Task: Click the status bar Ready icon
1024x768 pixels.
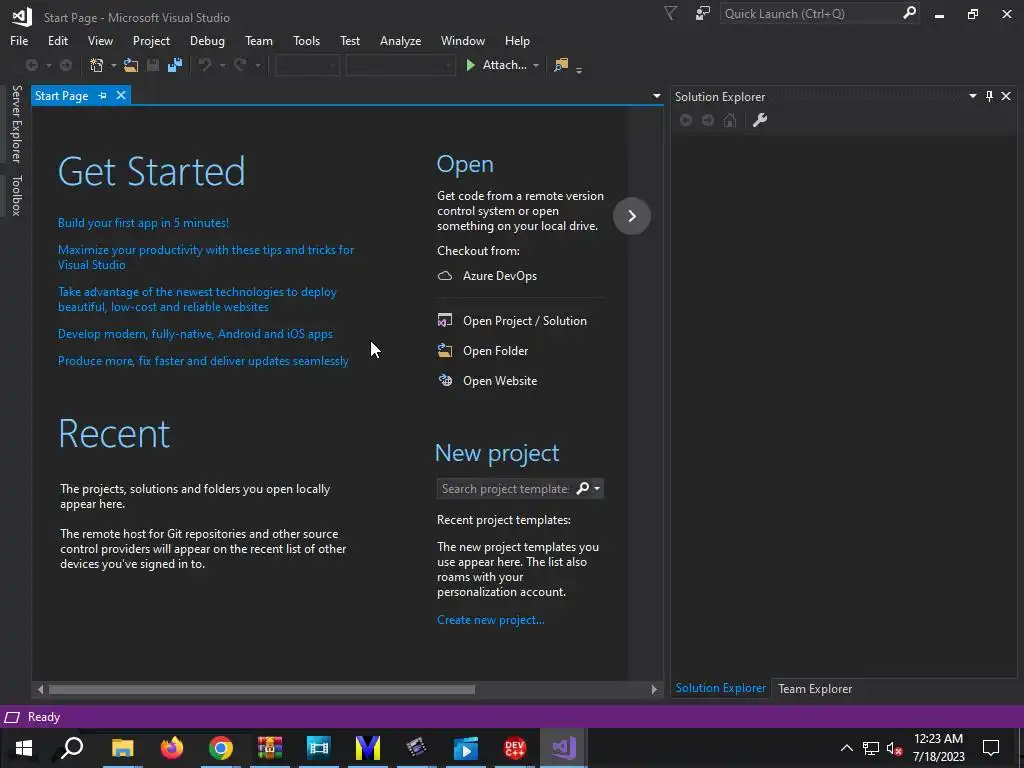Action: [x=12, y=717]
